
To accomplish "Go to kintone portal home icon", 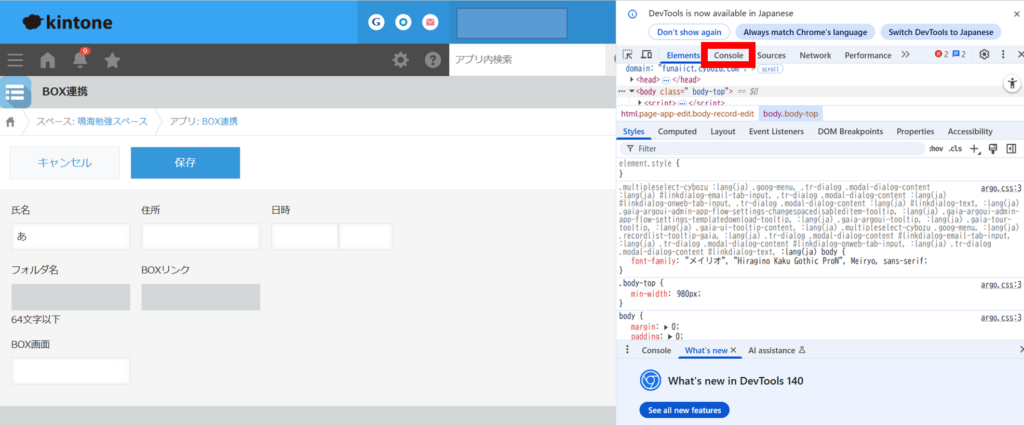I will 47,60.
